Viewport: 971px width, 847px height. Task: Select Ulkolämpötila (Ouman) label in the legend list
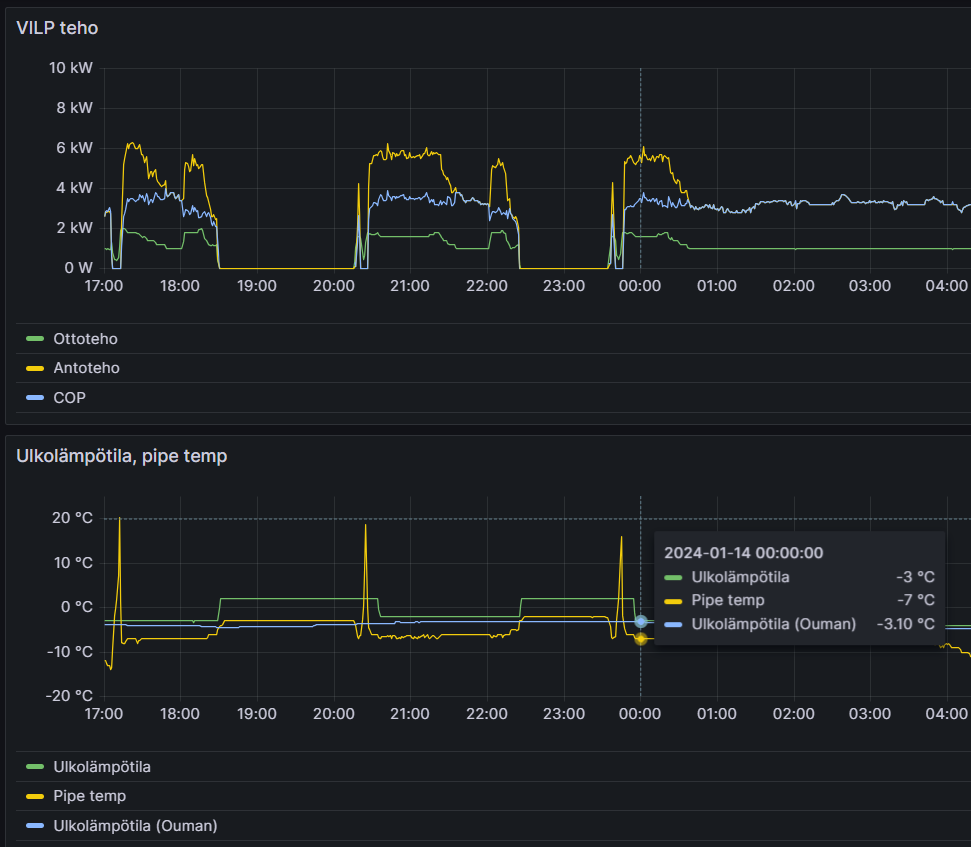pyautogui.click(x=135, y=825)
